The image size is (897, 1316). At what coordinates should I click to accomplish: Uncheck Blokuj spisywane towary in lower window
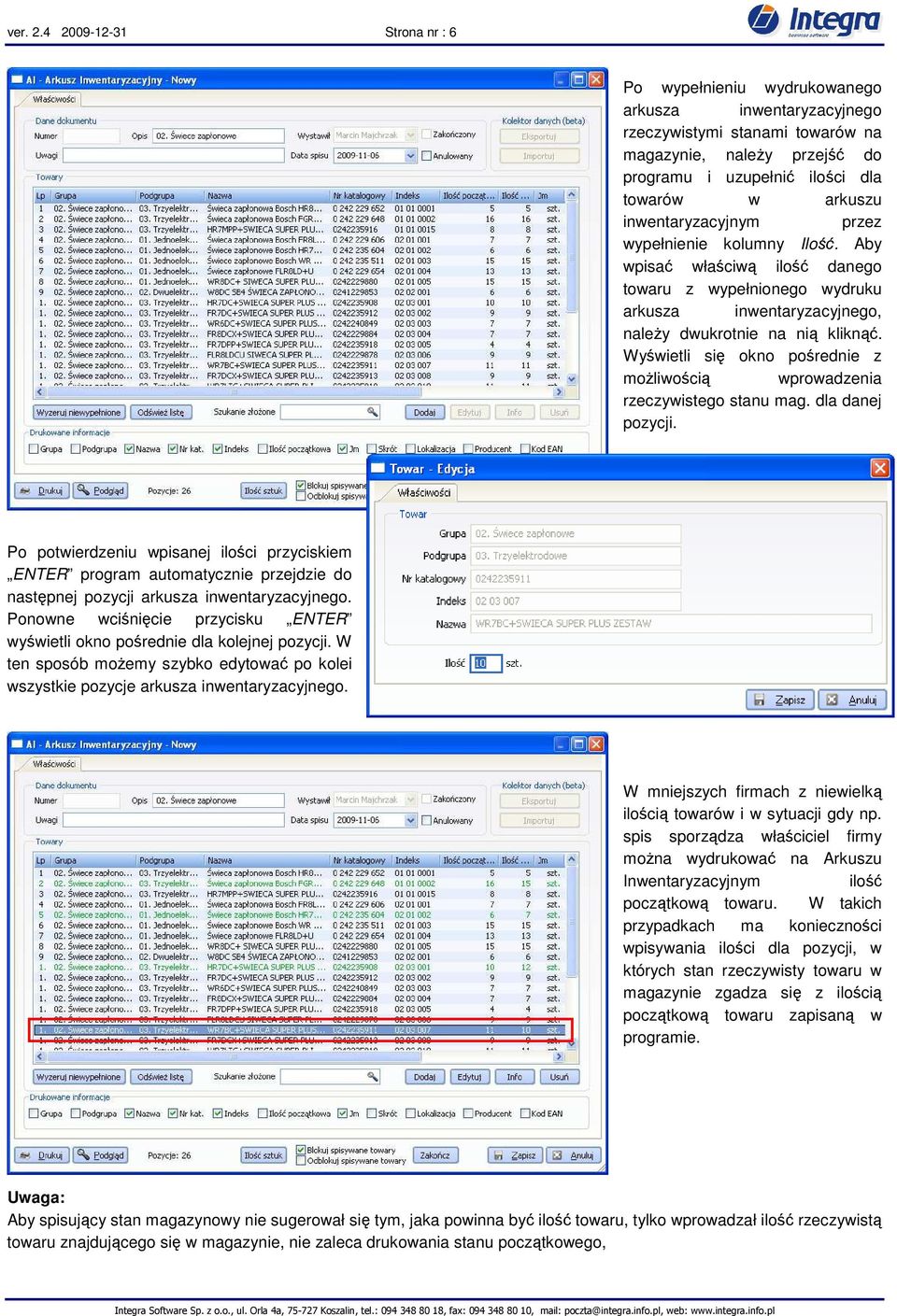coord(300,1150)
